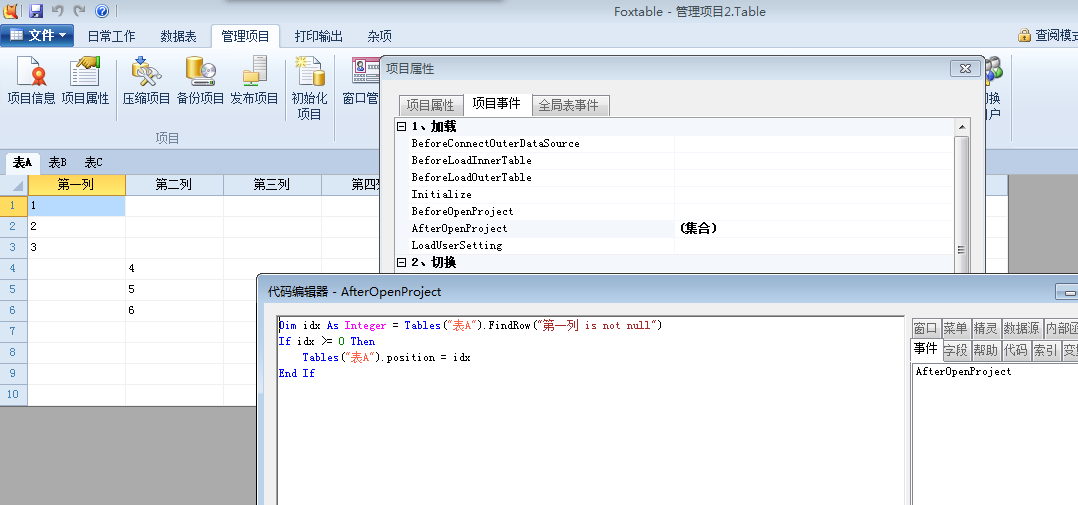Click the 查阅模式 lock icon
The image size is (1078, 505).
click(x=1024, y=35)
